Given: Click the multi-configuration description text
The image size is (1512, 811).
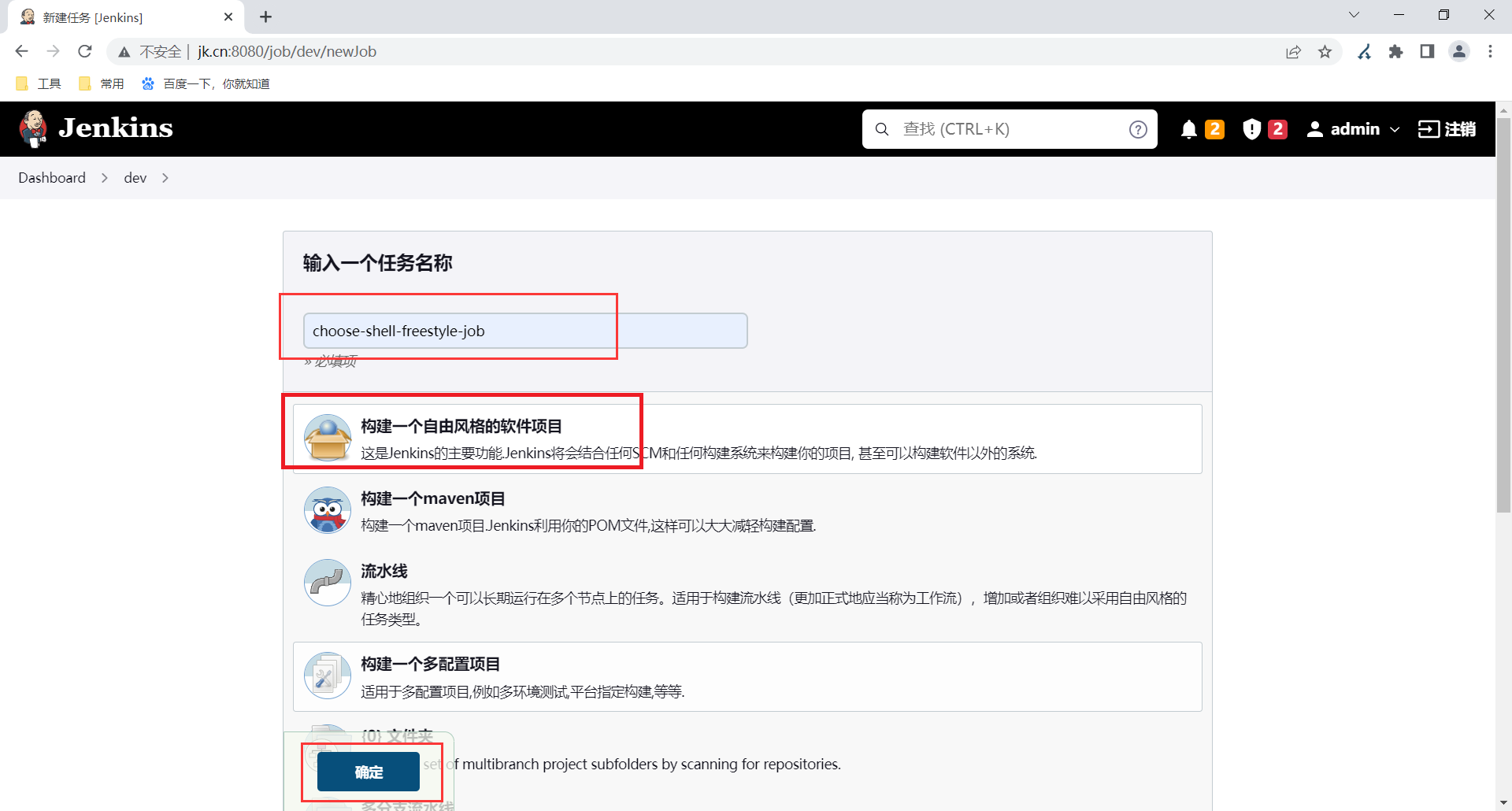Looking at the screenshot, I should point(523,691).
